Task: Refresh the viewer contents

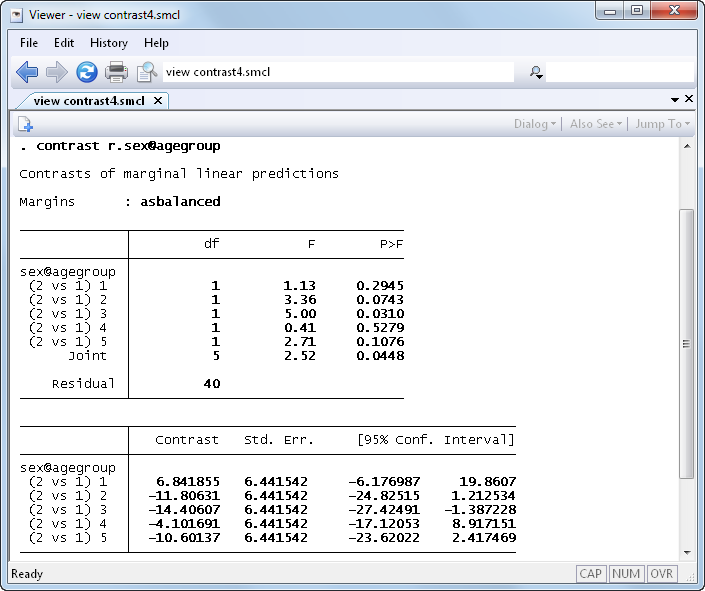Action: coord(87,72)
